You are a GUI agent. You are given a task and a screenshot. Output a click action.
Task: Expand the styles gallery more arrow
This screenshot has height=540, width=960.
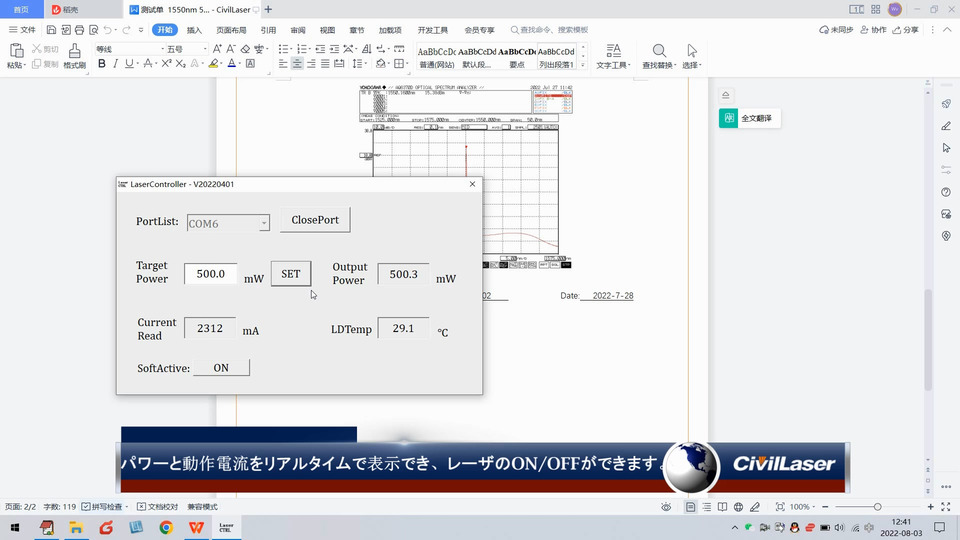pos(583,65)
